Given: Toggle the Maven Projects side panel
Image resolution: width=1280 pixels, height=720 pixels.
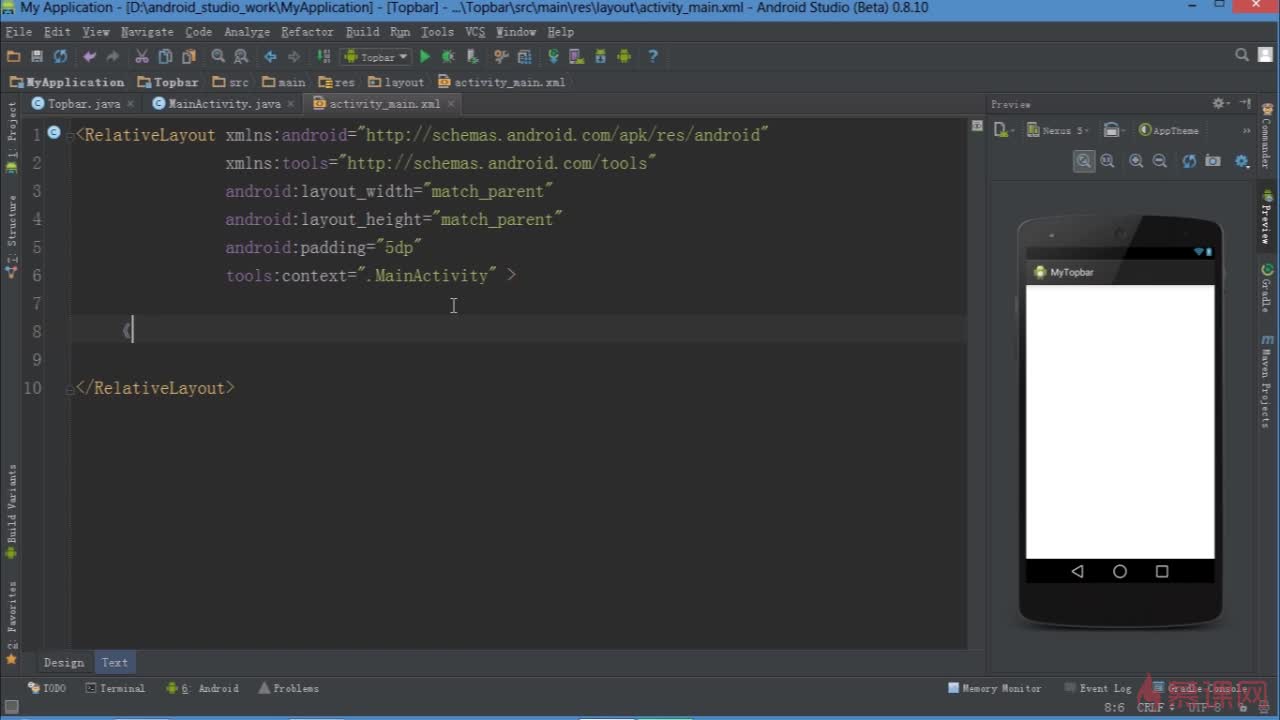Looking at the screenshot, I should coord(1267,382).
